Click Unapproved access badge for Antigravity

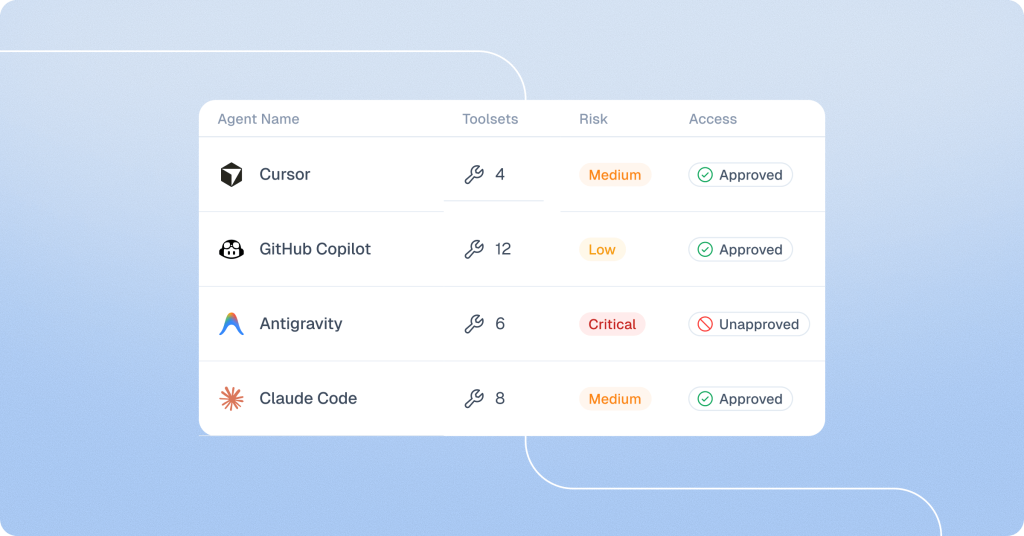pos(748,324)
